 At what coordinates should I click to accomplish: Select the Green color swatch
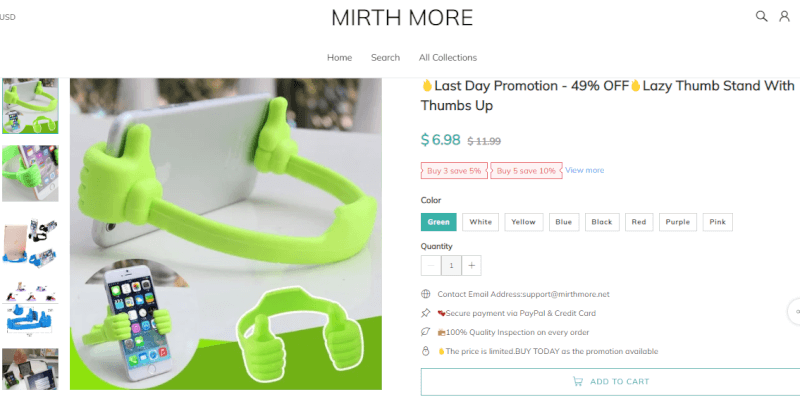pyautogui.click(x=439, y=222)
